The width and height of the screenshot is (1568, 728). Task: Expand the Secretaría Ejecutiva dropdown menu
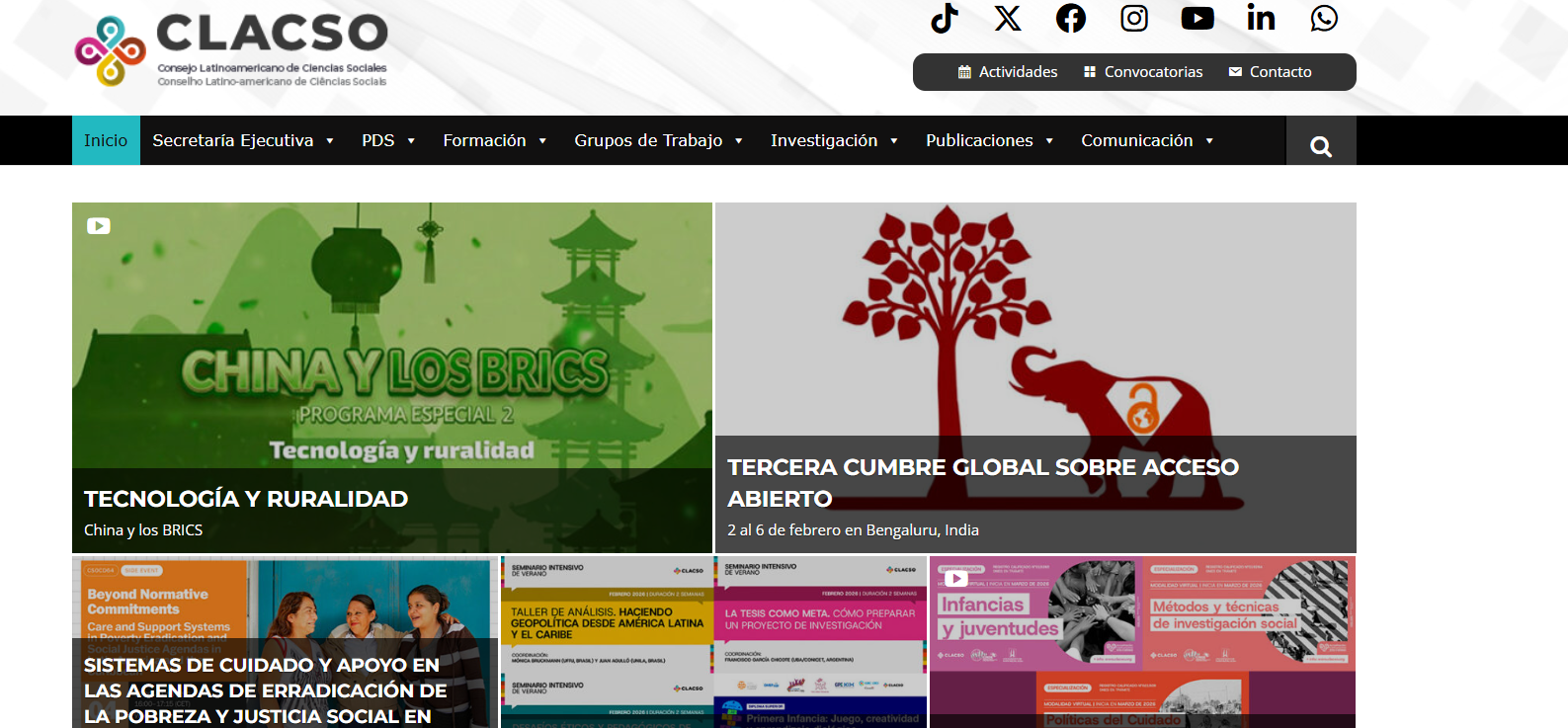[x=243, y=140]
